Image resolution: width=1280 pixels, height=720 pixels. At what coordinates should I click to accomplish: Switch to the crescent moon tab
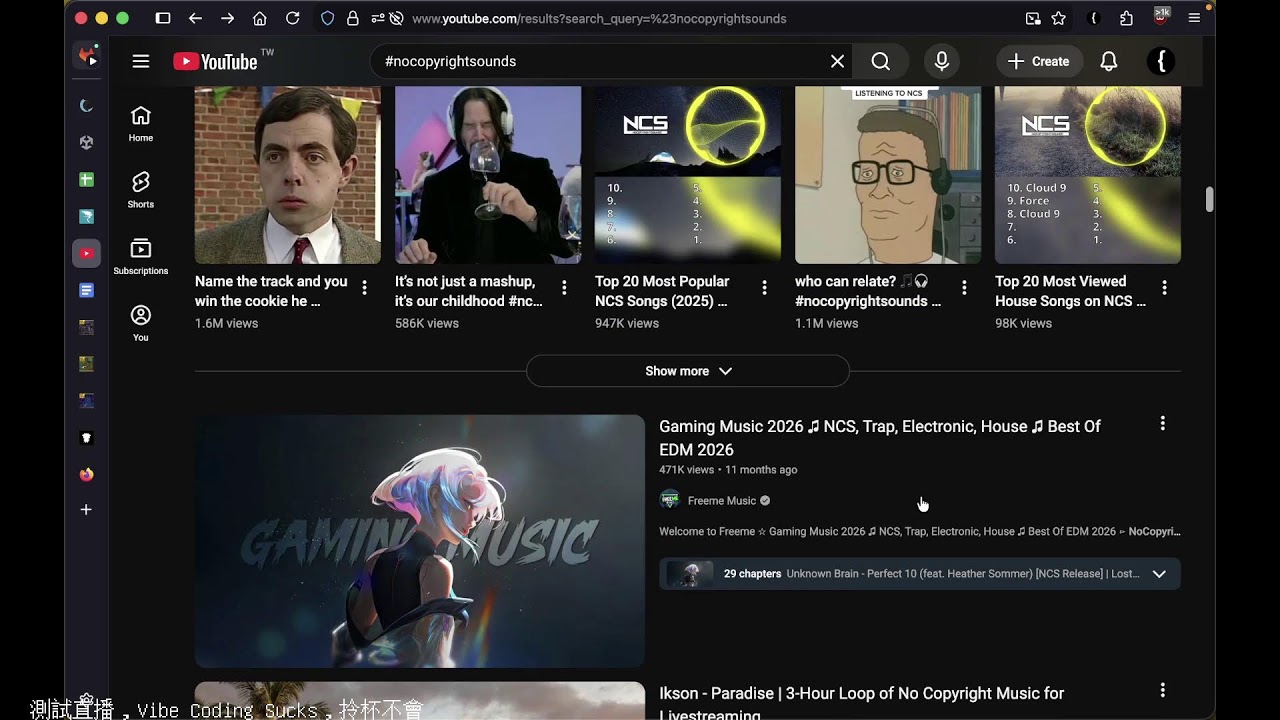tap(87, 106)
